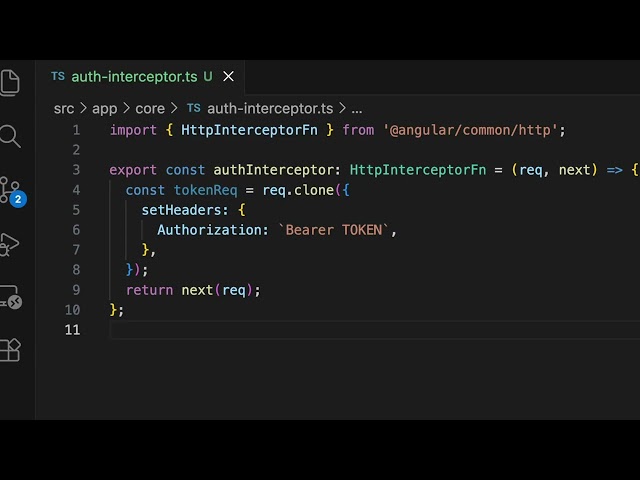Open the Extensions view
640x480 pixels.
10,350
